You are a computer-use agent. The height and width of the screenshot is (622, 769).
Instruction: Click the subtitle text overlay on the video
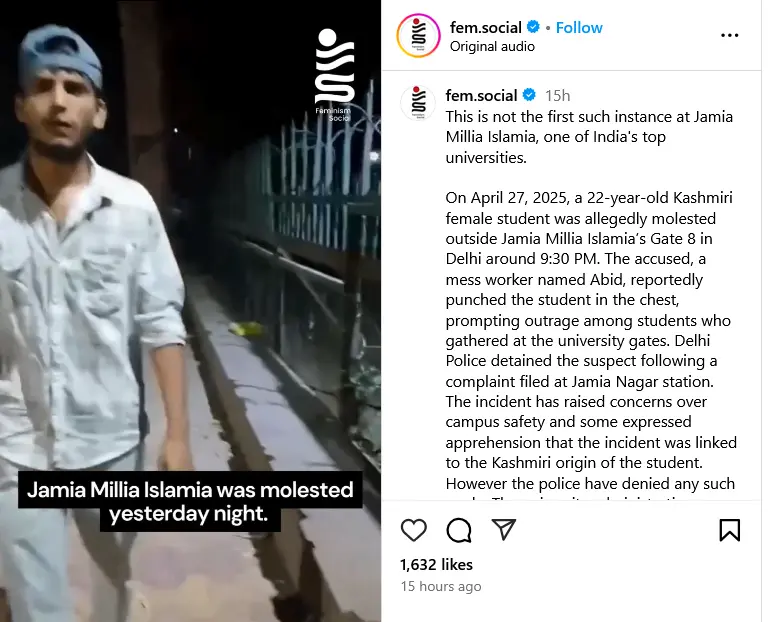click(190, 503)
